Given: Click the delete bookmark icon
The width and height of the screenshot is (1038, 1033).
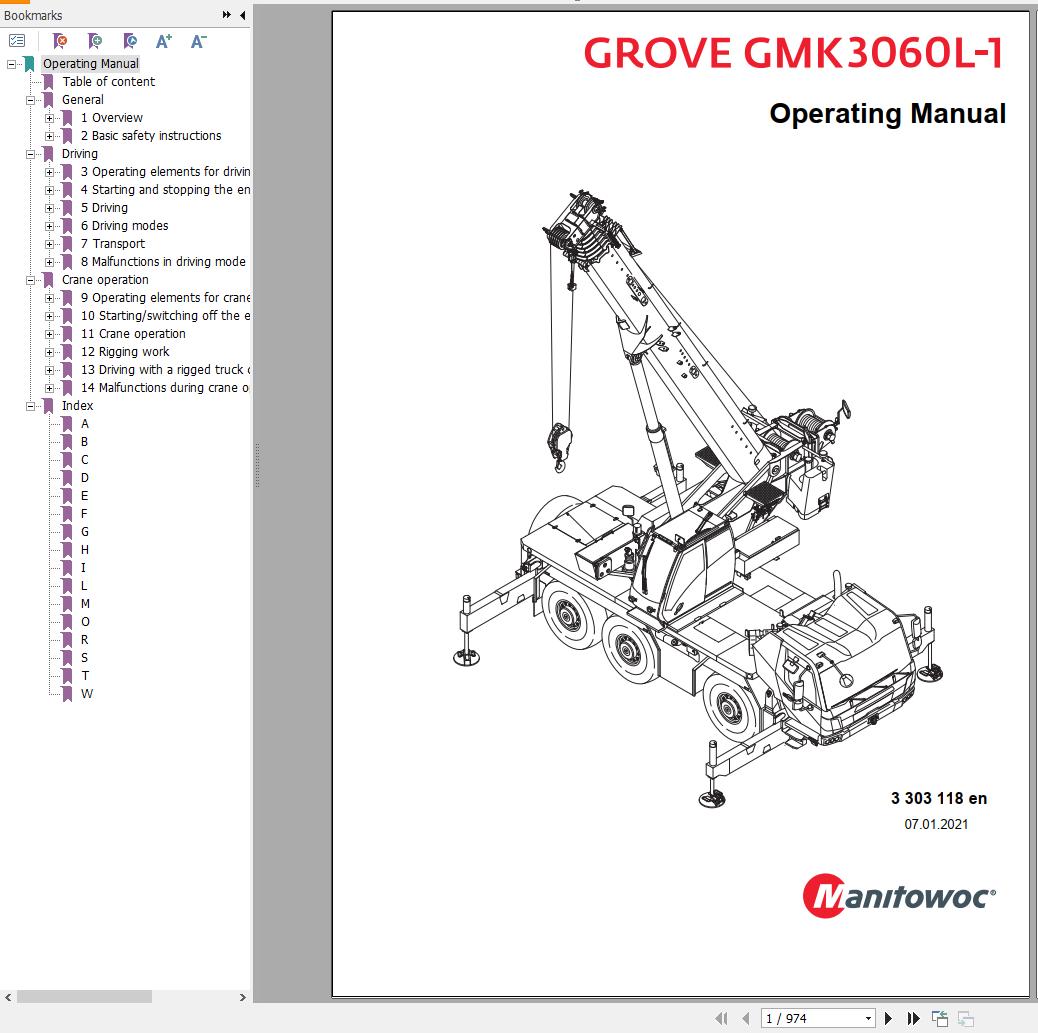Looking at the screenshot, I should pyautogui.click(x=60, y=41).
